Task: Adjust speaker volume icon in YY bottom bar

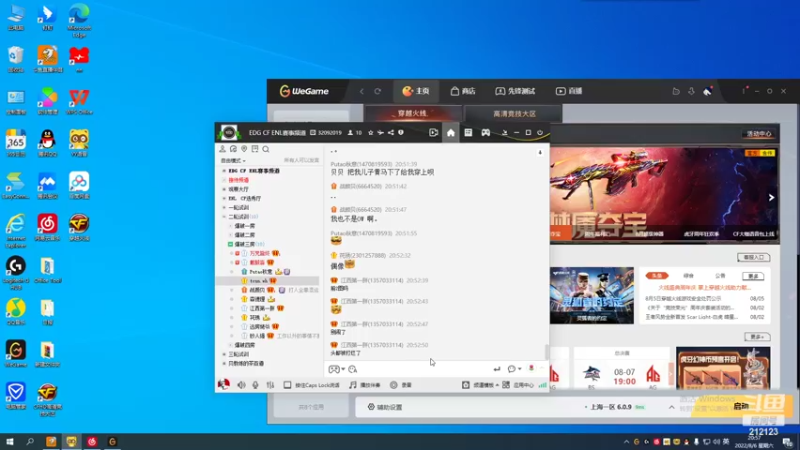Action: pyautogui.click(x=241, y=385)
